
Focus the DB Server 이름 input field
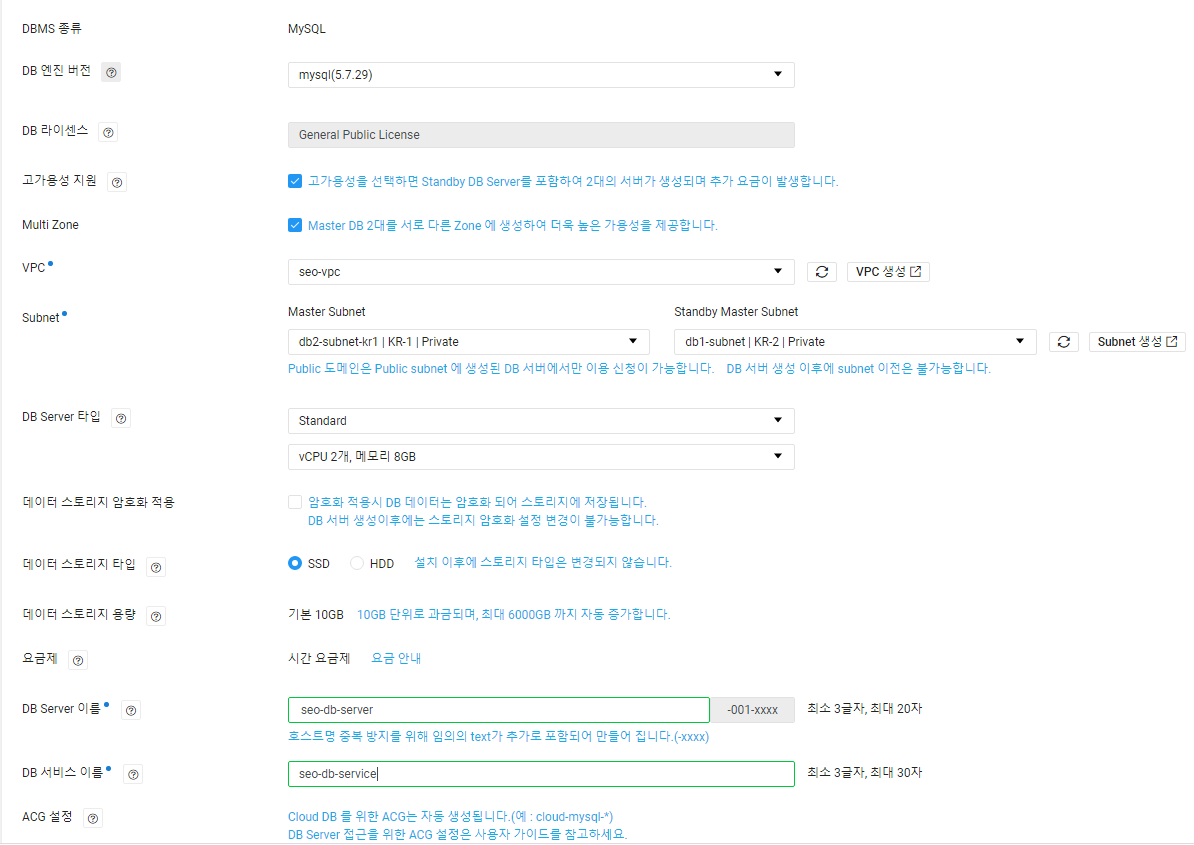[x=499, y=709]
